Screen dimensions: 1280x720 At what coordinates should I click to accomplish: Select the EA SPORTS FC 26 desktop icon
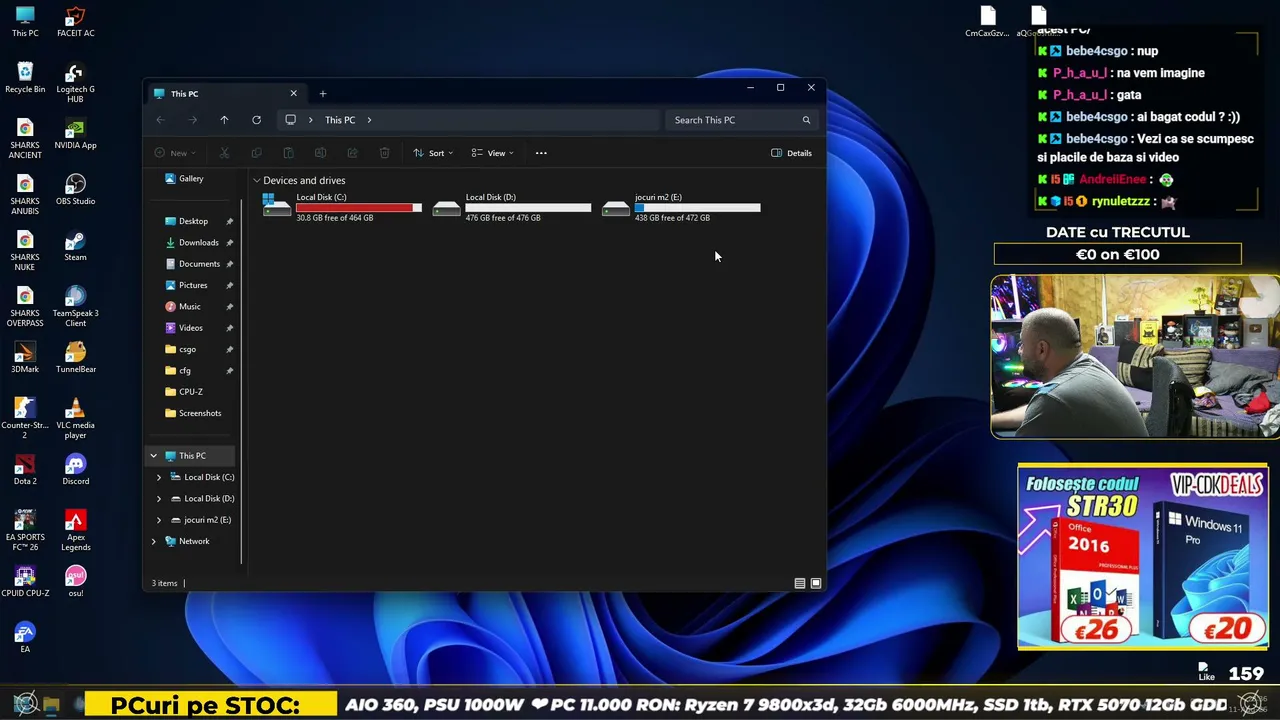(25, 531)
